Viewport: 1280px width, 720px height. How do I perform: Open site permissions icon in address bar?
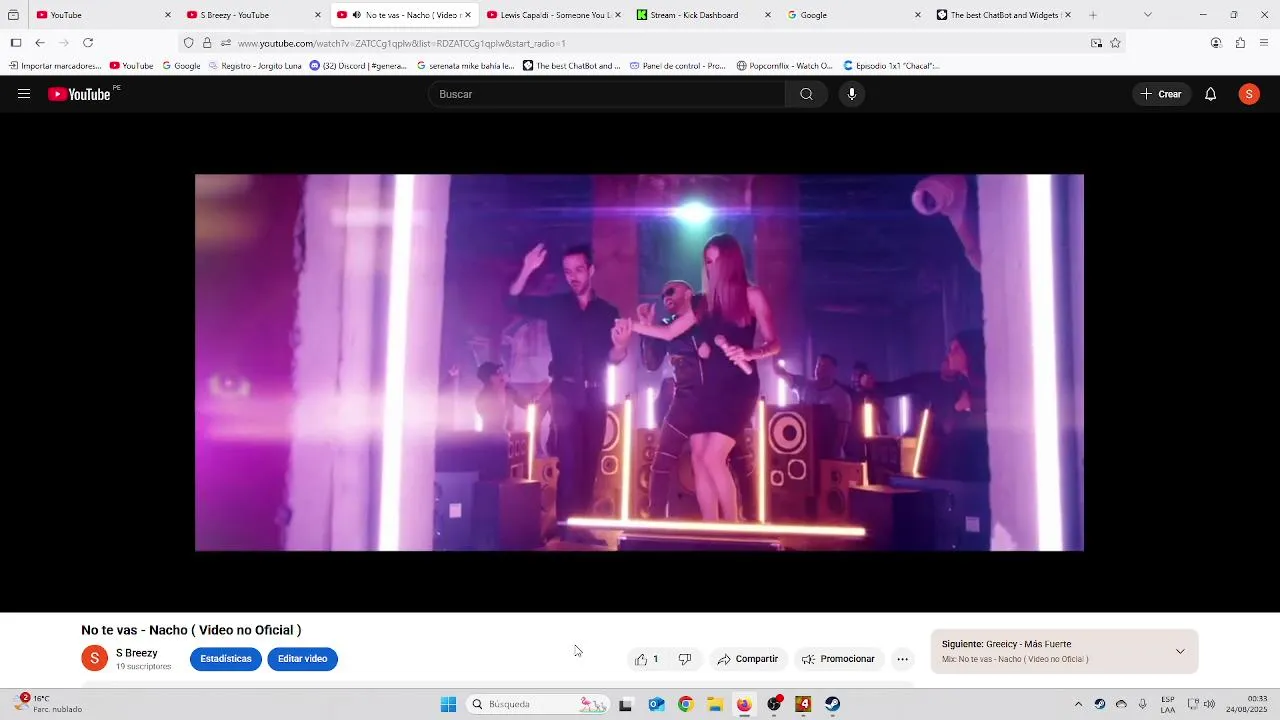(x=226, y=43)
